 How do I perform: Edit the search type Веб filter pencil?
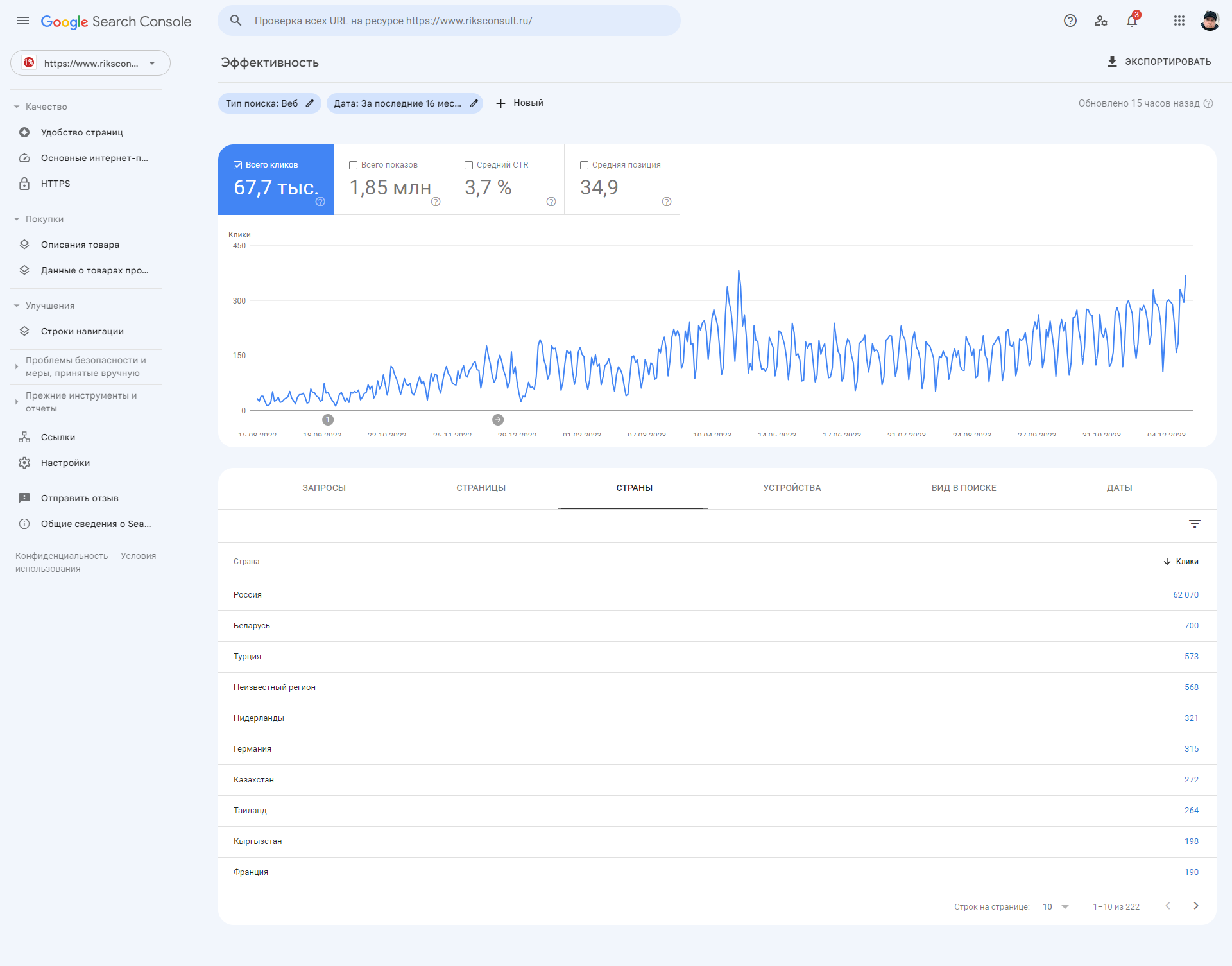[x=309, y=103]
